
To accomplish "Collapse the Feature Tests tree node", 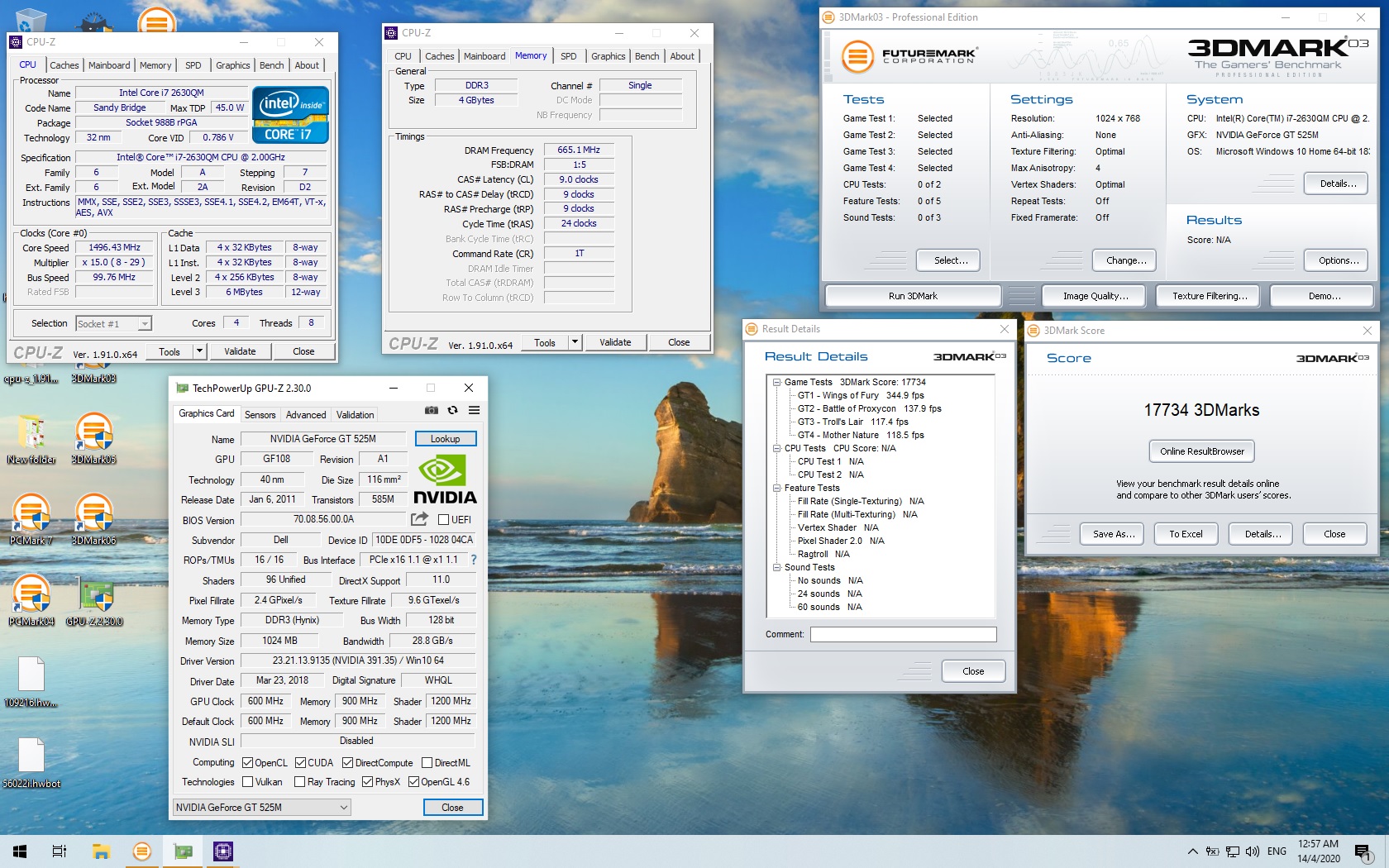I will click(x=777, y=488).
